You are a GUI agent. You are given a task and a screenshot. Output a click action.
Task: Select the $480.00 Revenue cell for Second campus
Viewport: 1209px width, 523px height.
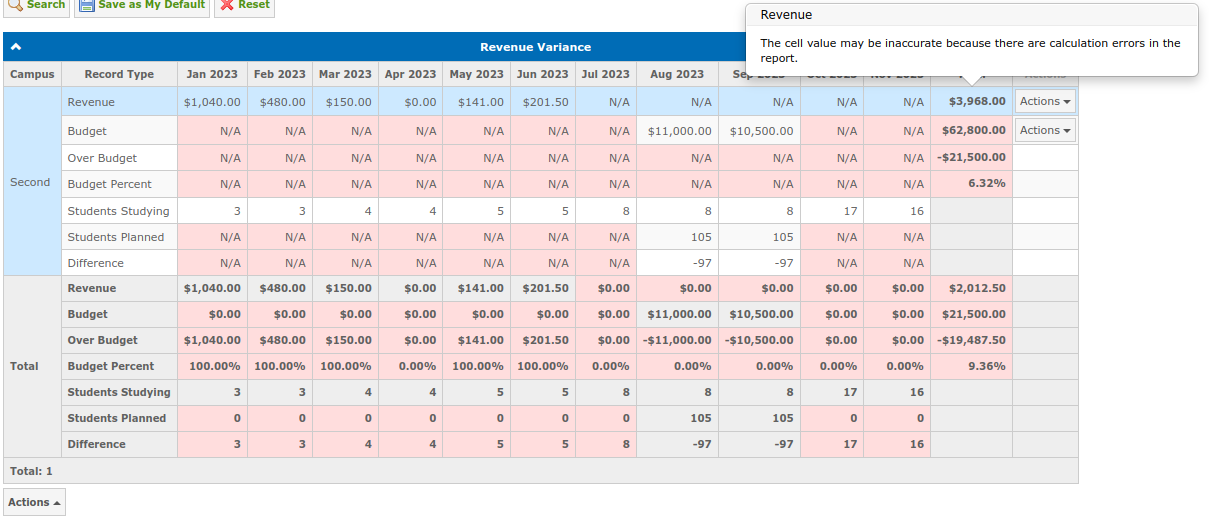280,102
